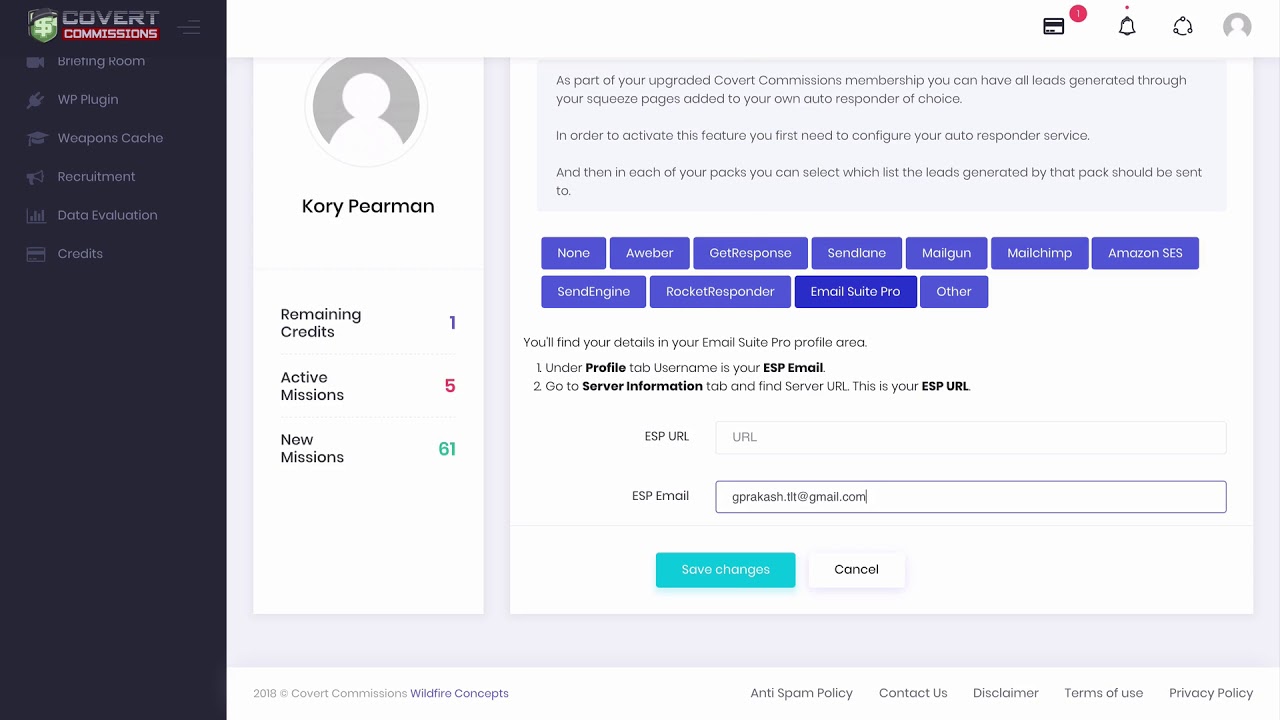Open the Credits menu item
This screenshot has height=720, width=1280.
click(80, 254)
